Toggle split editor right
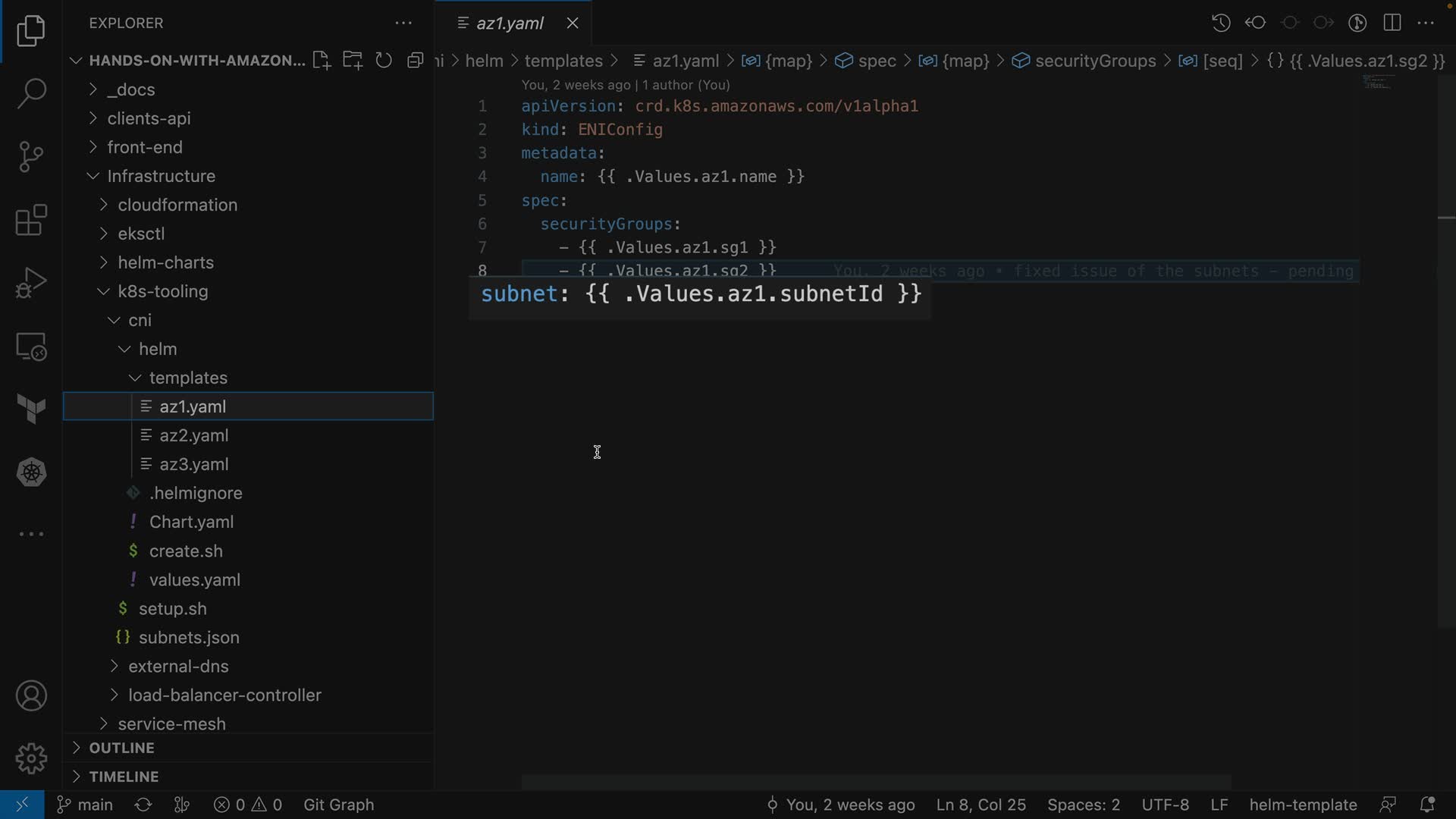The width and height of the screenshot is (1456, 819). (x=1392, y=23)
